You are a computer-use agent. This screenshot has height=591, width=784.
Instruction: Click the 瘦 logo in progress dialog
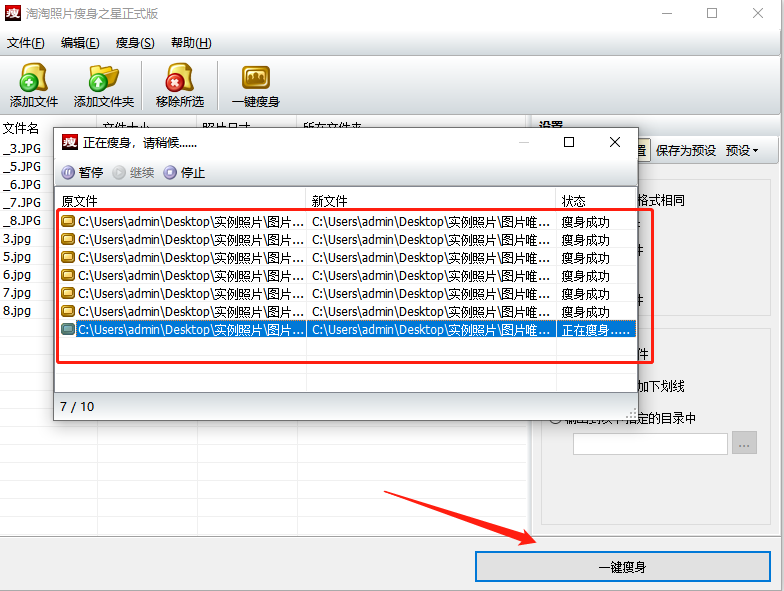coord(70,142)
